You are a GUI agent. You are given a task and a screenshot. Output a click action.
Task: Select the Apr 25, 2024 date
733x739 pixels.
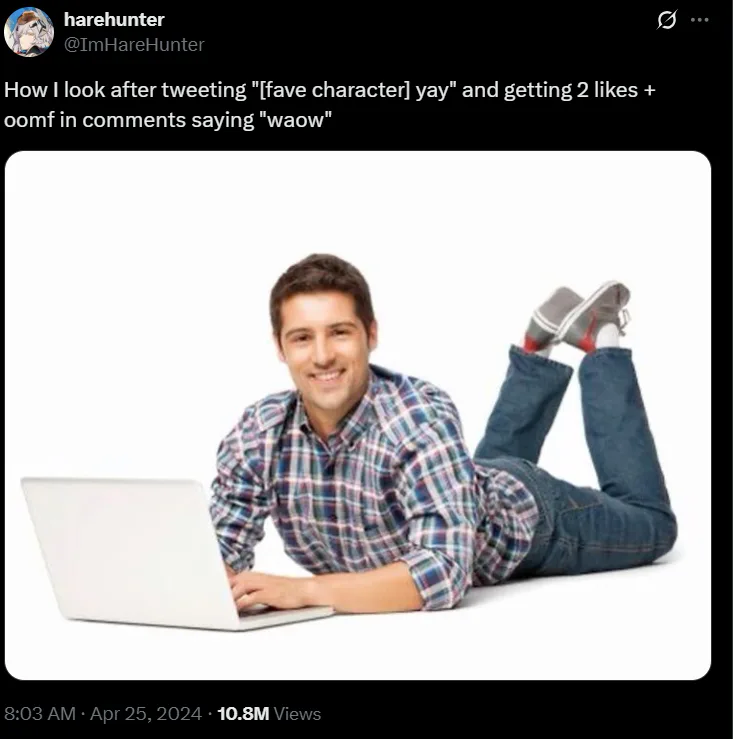(x=146, y=713)
